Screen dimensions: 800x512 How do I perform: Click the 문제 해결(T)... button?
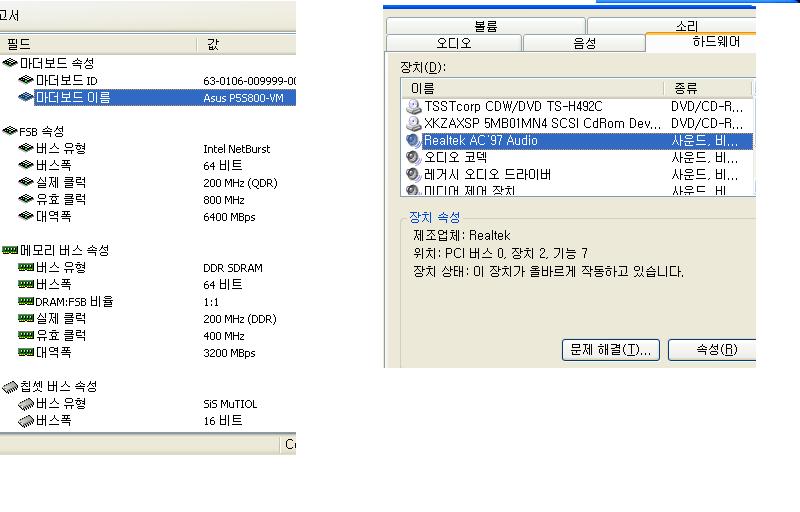pos(611,350)
